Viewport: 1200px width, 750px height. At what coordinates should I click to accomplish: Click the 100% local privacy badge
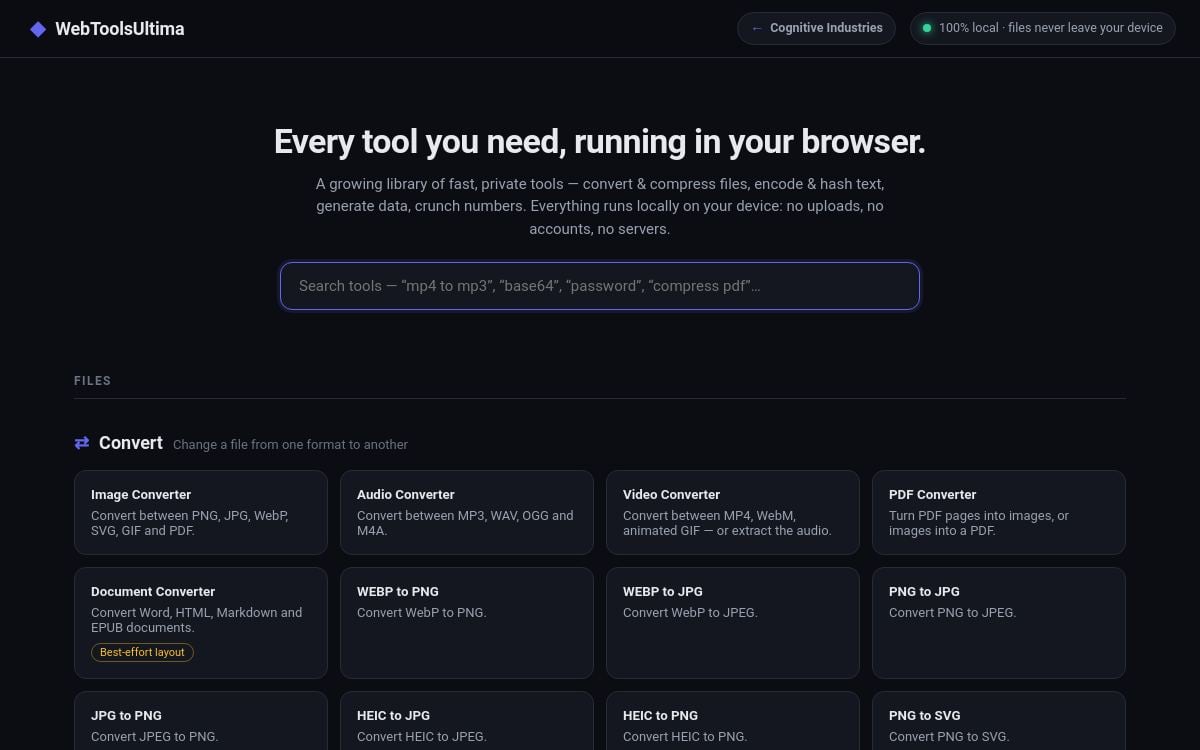(x=1042, y=28)
